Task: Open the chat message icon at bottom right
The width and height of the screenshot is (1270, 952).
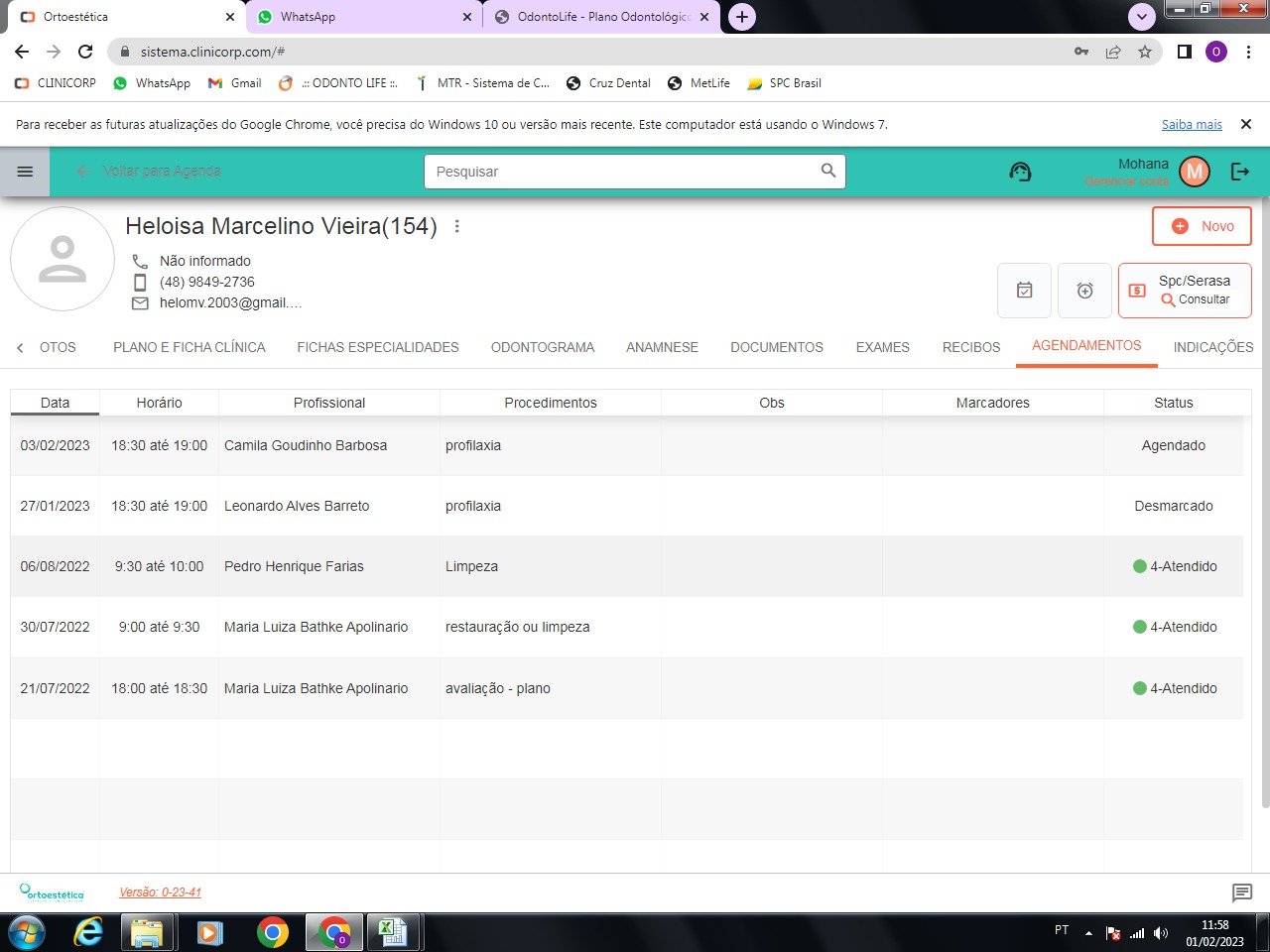Action: tap(1242, 892)
